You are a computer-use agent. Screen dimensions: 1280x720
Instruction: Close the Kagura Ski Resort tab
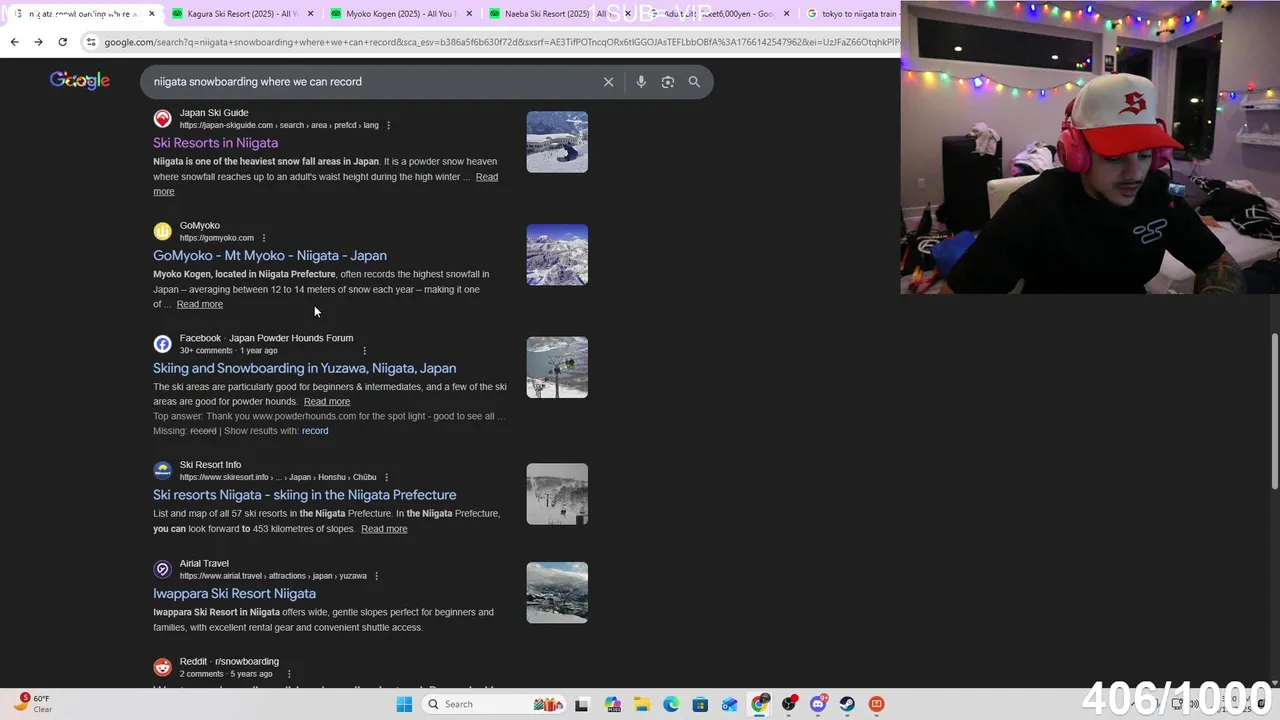310,14
